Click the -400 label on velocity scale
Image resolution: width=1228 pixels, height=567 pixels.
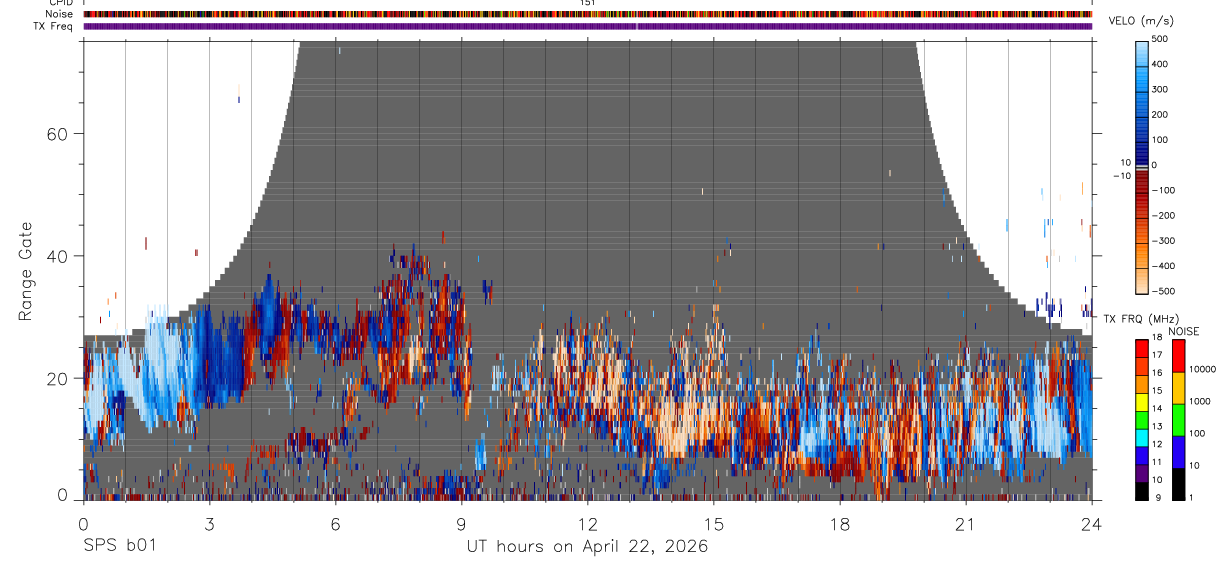point(1165,266)
